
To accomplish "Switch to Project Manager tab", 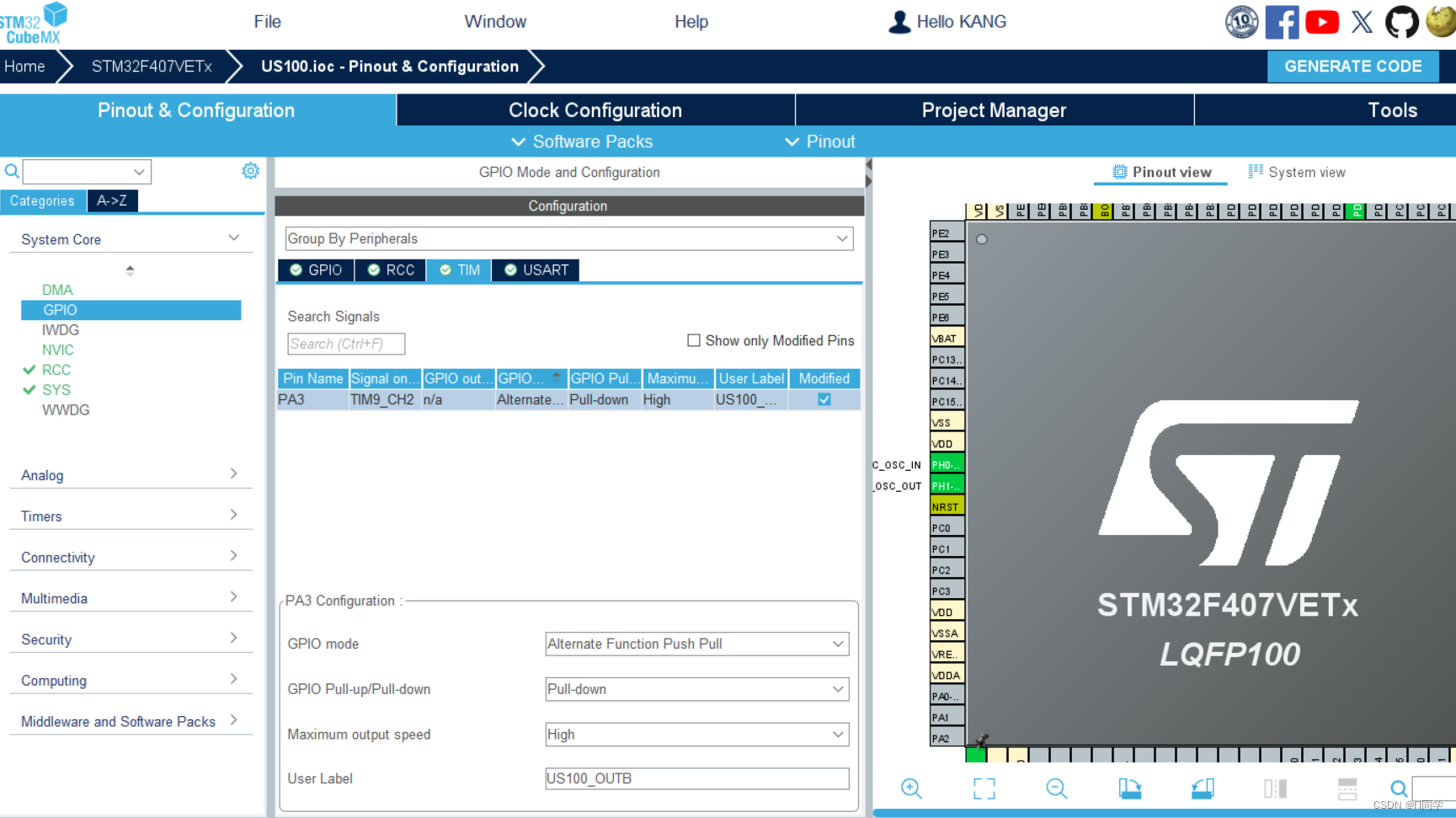I will point(994,110).
